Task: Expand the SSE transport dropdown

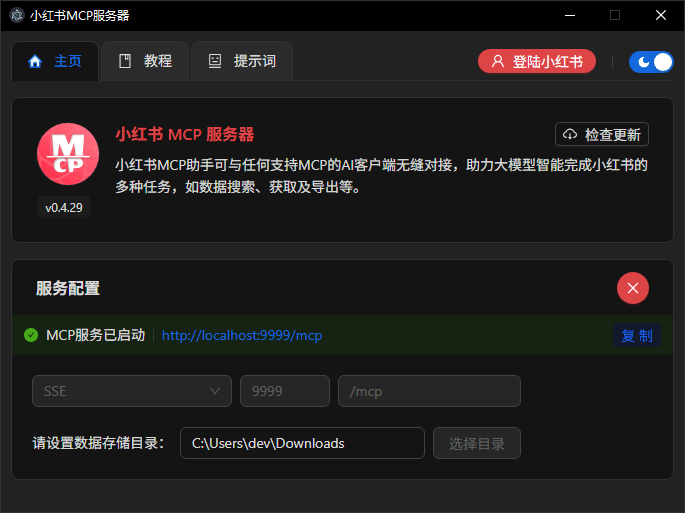Action: click(132, 391)
